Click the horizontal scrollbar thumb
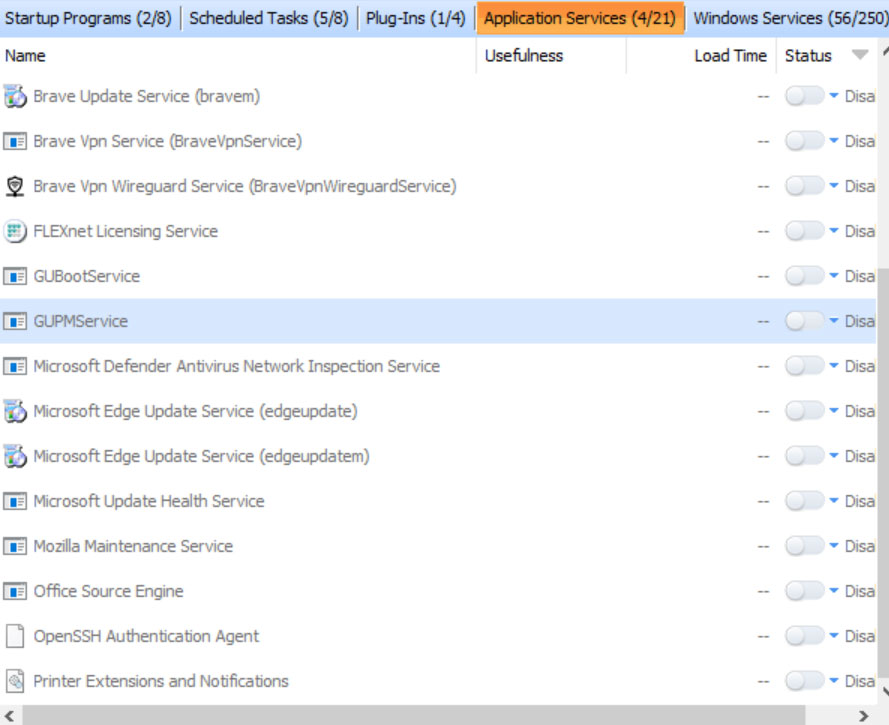Screen dimensions: 889x725 (x=414, y=716)
